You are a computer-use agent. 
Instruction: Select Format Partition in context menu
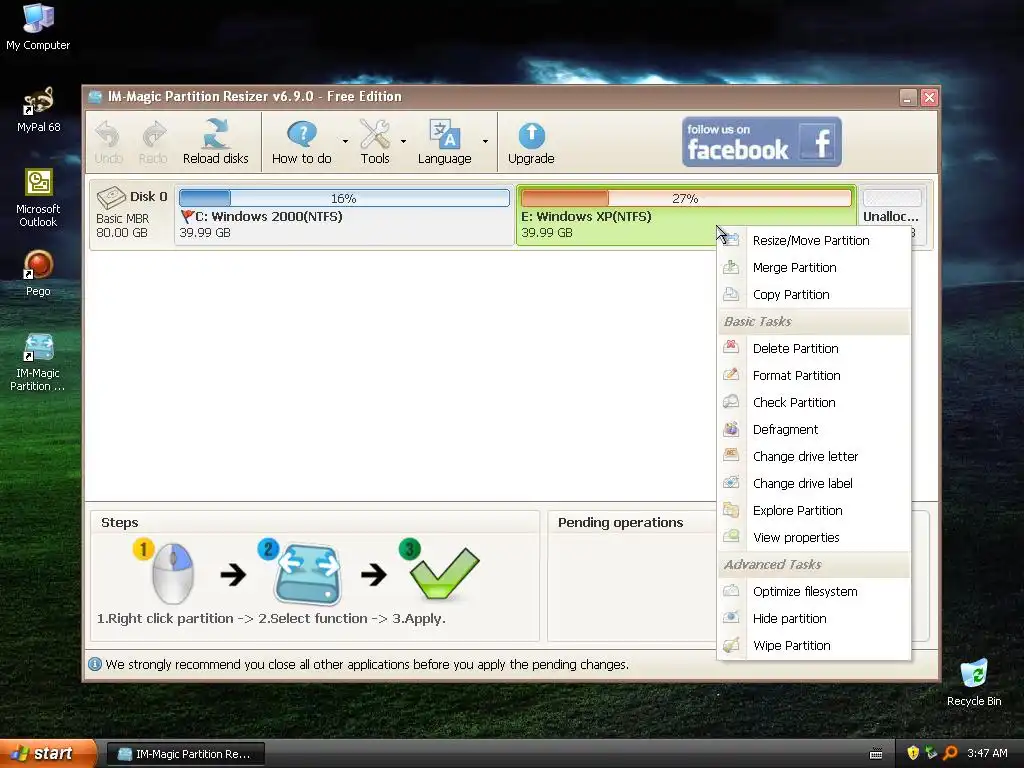click(x=814, y=376)
